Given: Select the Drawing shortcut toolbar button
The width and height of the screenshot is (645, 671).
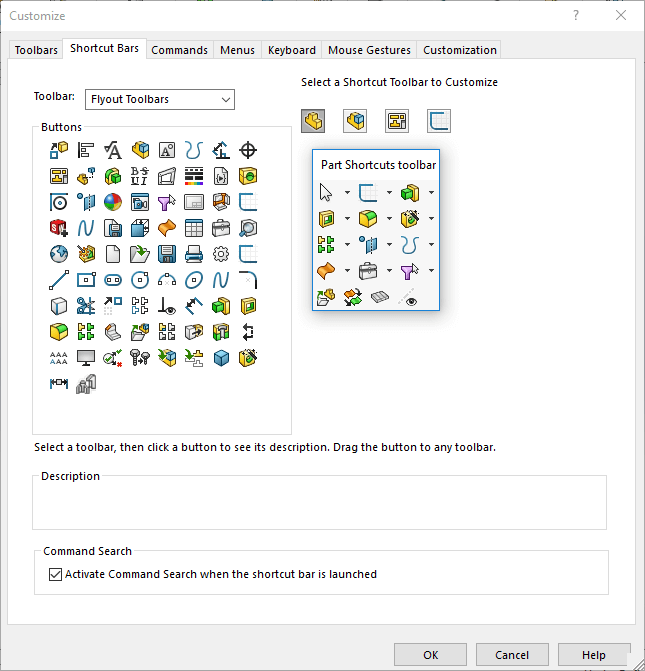Looking at the screenshot, I should (397, 121).
